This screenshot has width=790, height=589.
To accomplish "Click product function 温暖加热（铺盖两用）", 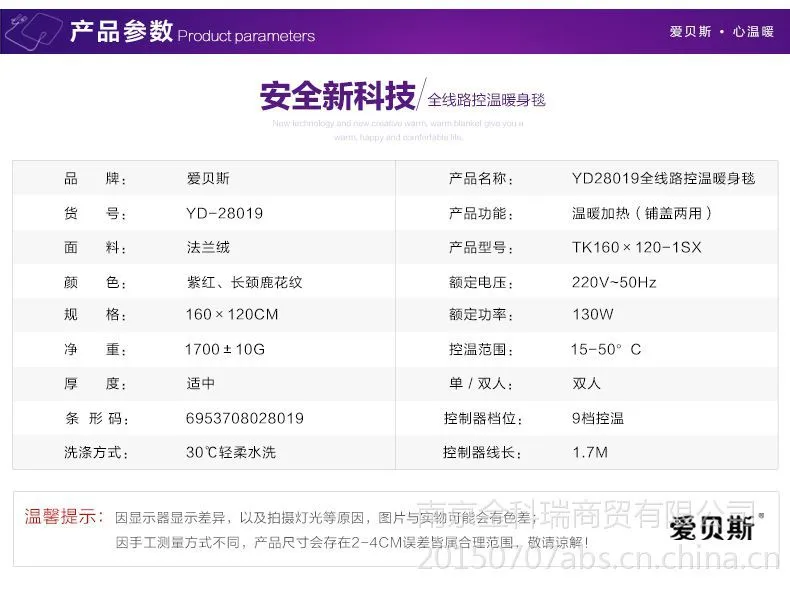I will [642, 213].
